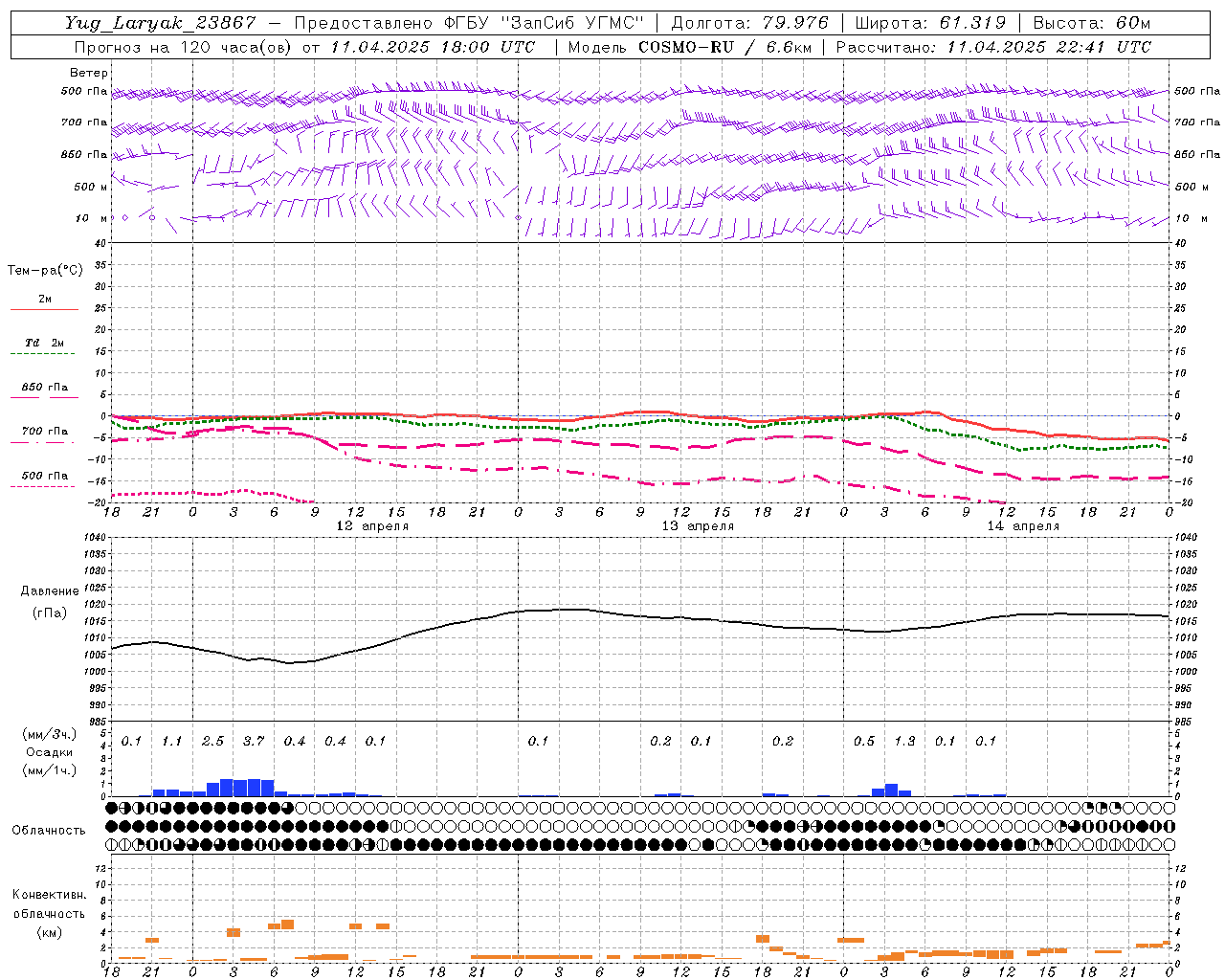Click the 3.7 precipitation total value

point(254,742)
